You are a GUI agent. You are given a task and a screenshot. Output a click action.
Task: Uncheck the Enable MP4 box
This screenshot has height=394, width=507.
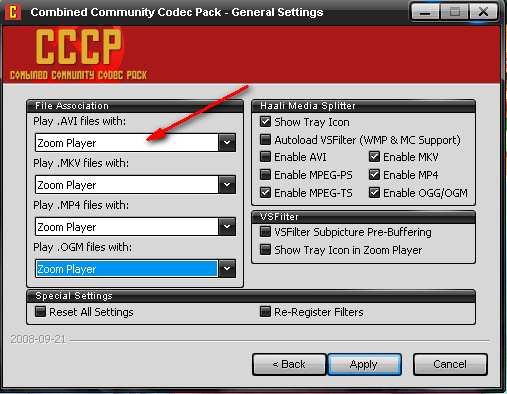(x=374, y=174)
